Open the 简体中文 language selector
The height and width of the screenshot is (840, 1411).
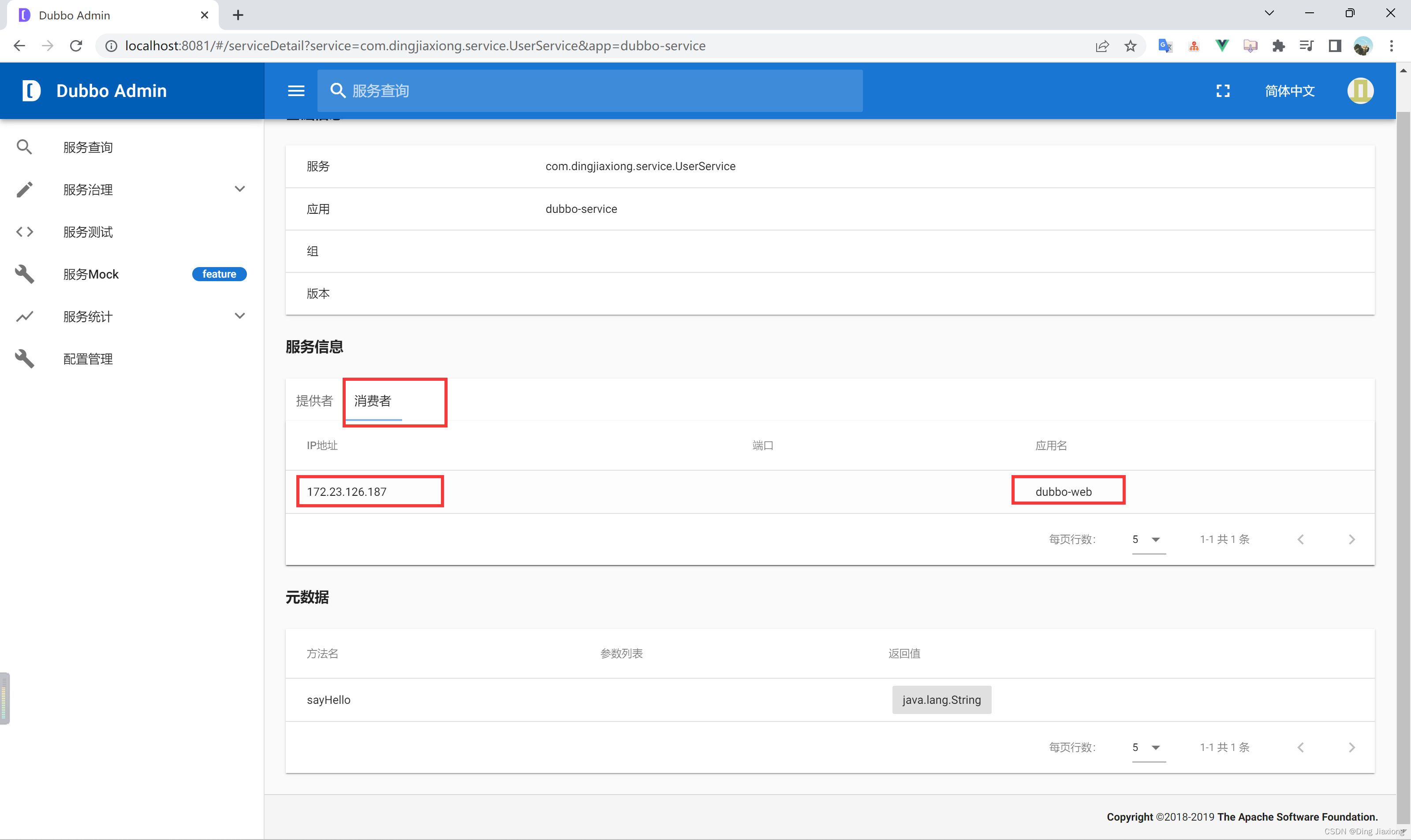coord(1290,90)
